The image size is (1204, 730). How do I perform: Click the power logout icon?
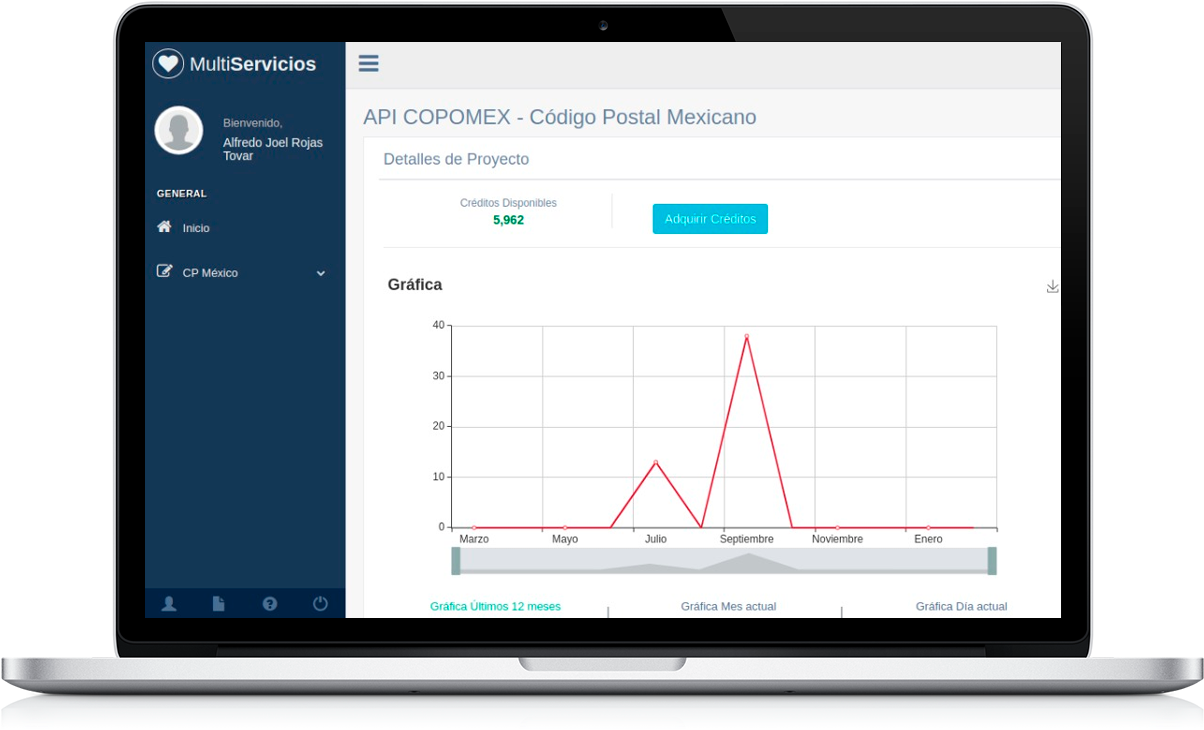(x=320, y=603)
